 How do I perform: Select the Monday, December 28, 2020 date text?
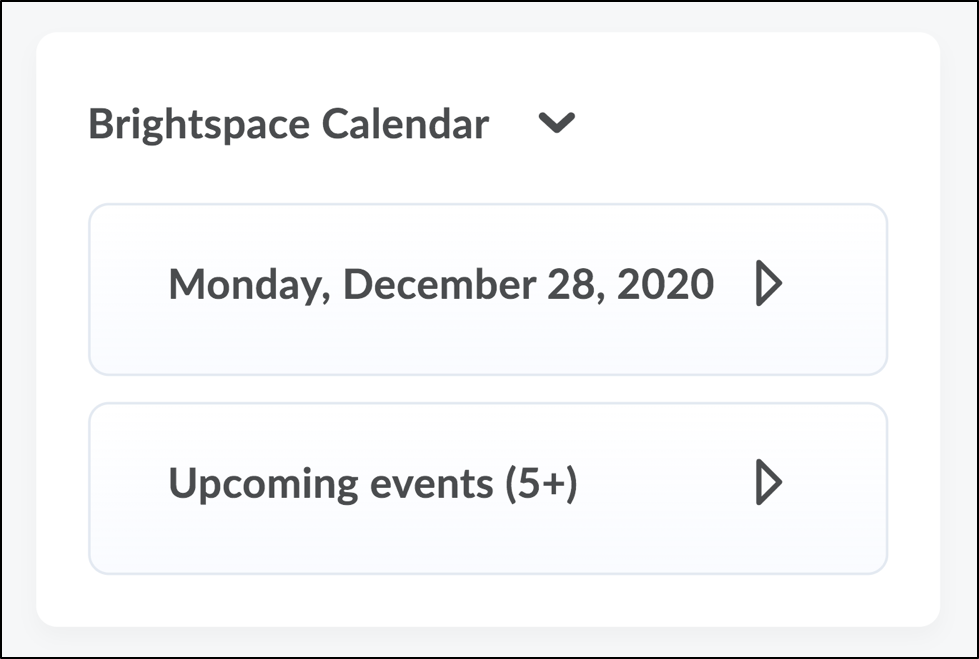point(440,285)
